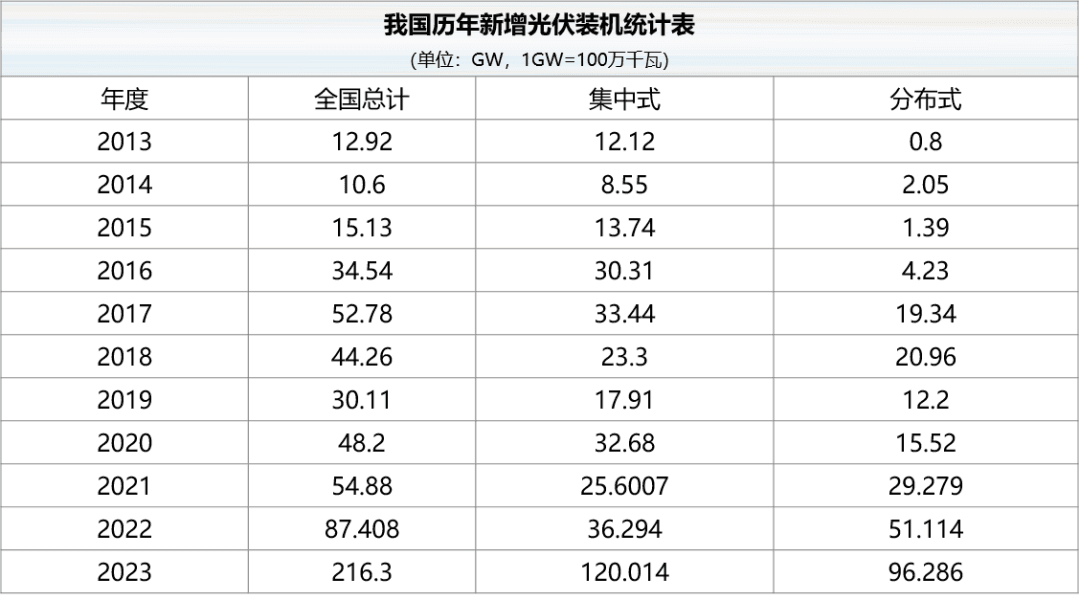Choose the distributed value 15.52
The width and height of the screenshot is (1080, 600).
[925, 443]
